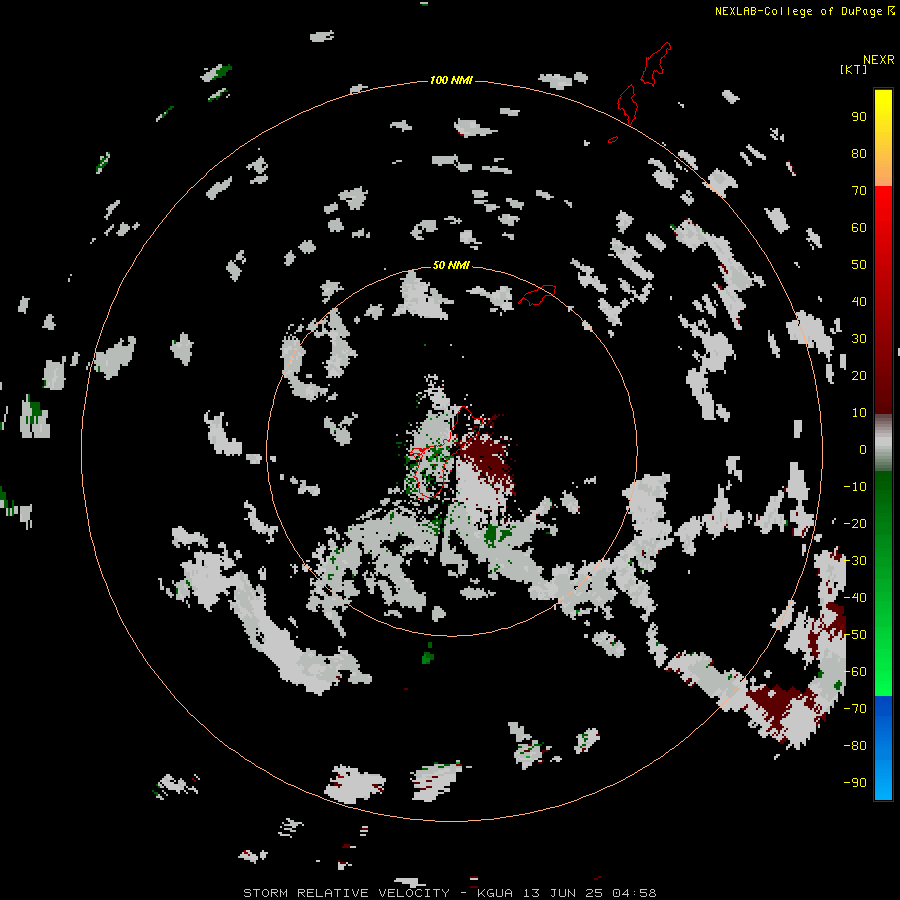Click the 70 value on the velocity scale
The image size is (900, 900).
coord(859,191)
